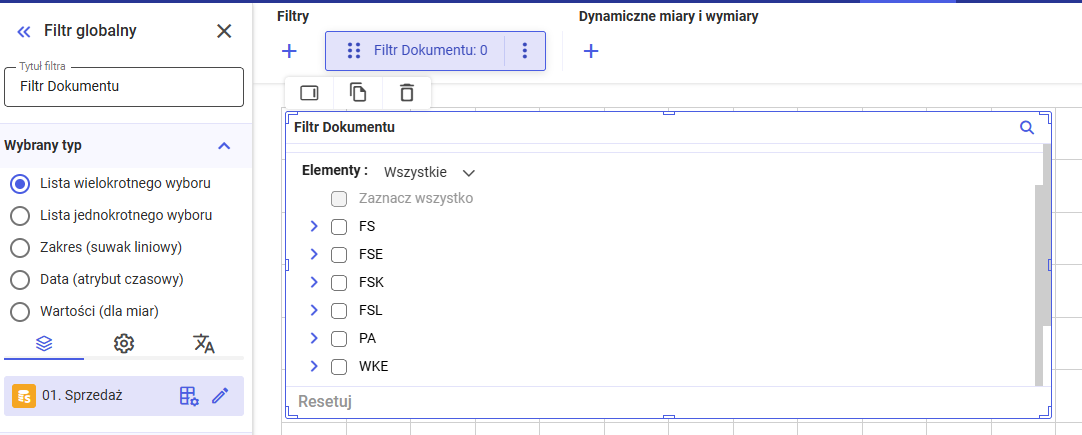Add a dynamic measure or dimension
The image size is (1082, 435).
[591, 51]
